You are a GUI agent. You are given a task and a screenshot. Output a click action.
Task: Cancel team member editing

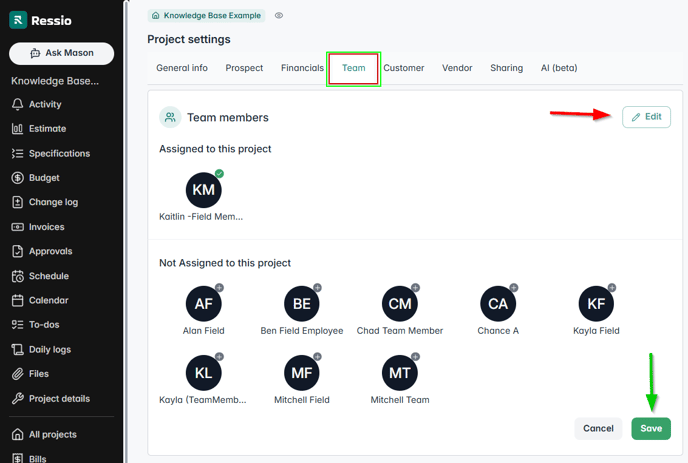click(598, 428)
